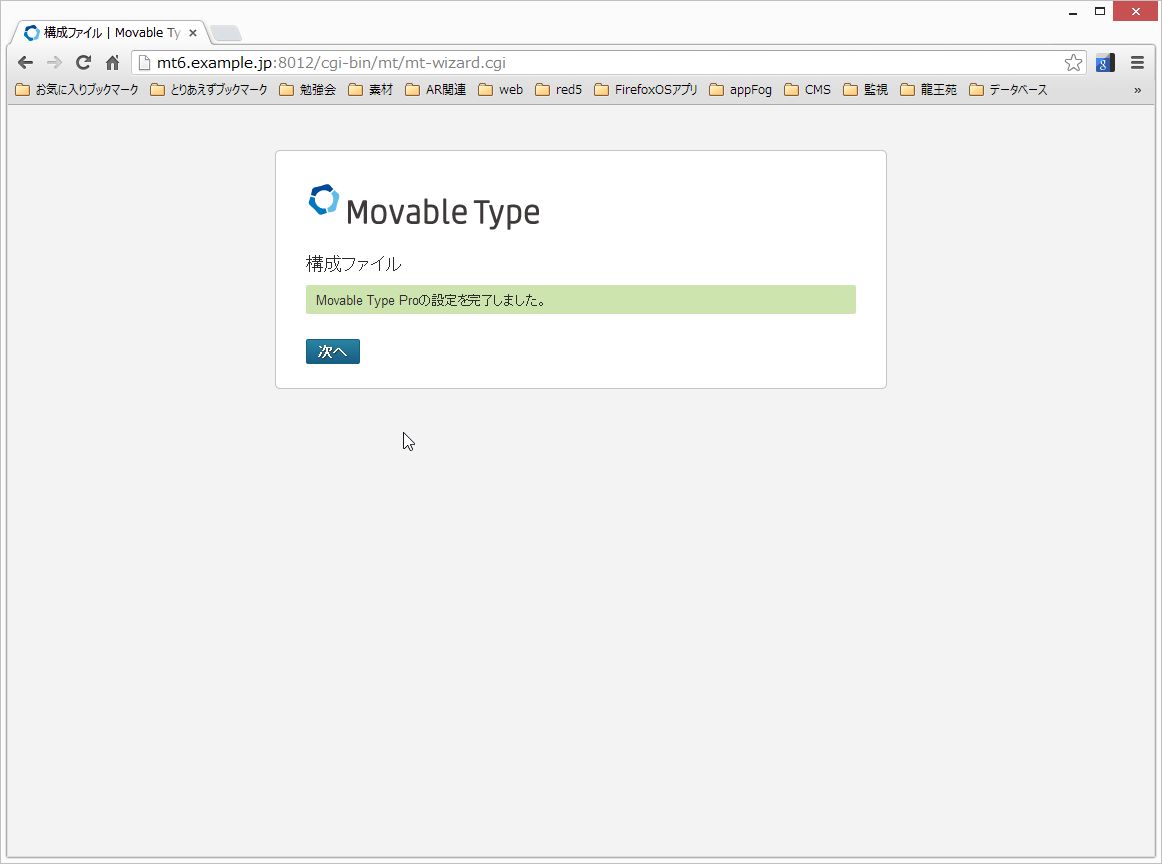Open the Google extension icon in toolbar
Viewport: 1162px width, 864px height.
pos(1105,63)
